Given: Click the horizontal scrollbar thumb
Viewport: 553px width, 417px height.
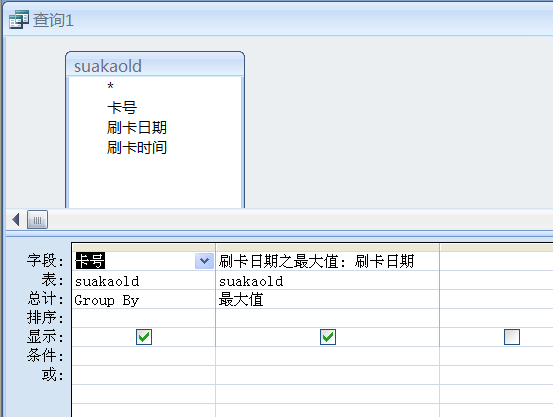Looking at the screenshot, I should pyautogui.click(x=37, y=220).
